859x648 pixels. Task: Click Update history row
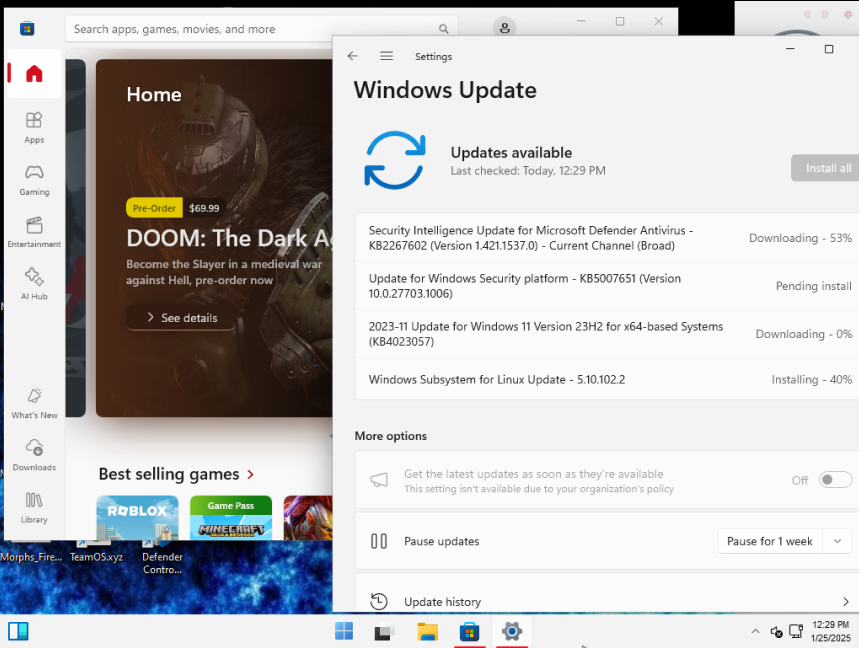pyautogui.click(x=606, y=593)
